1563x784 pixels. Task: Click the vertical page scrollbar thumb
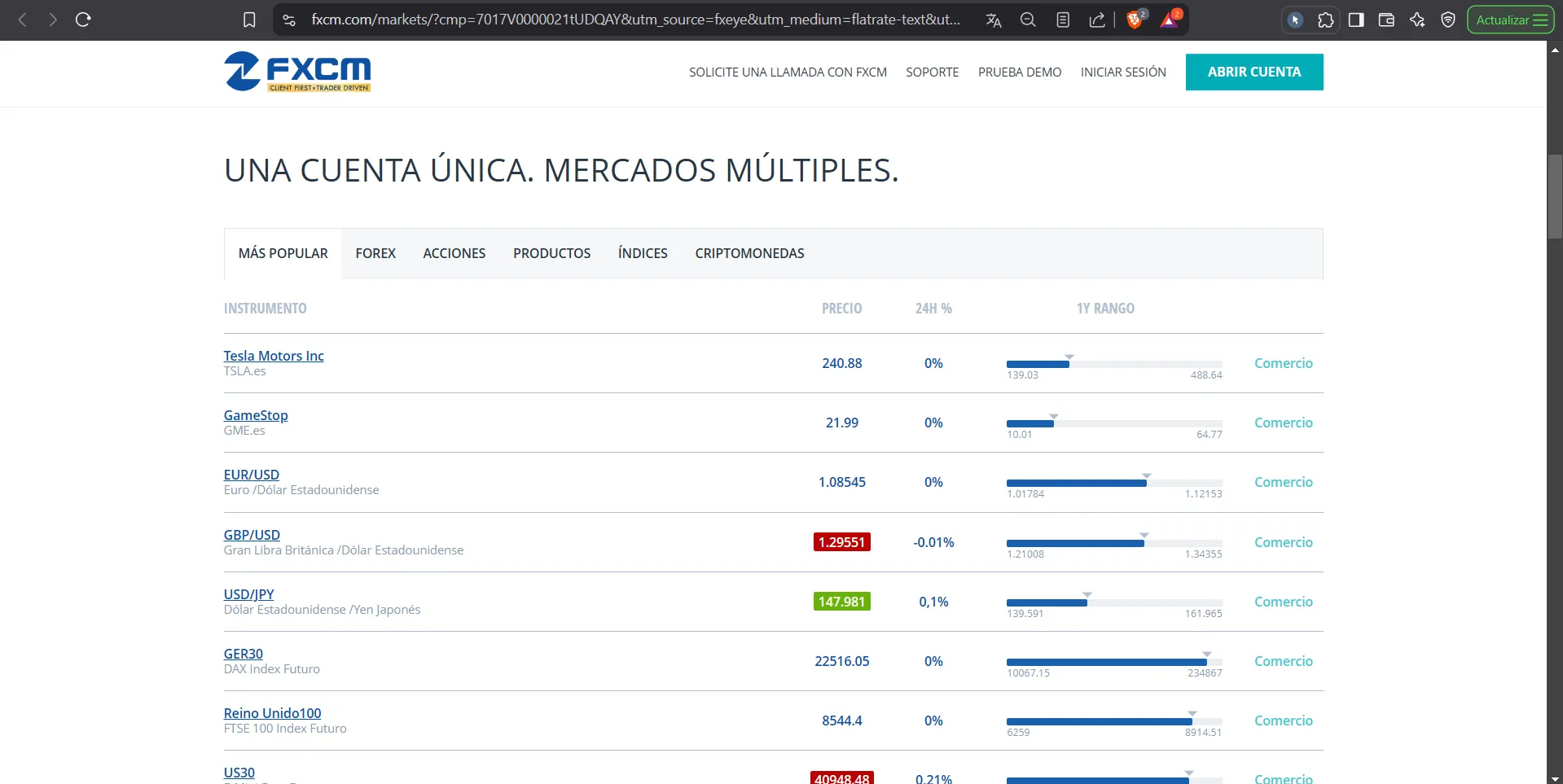[1555, 195]
